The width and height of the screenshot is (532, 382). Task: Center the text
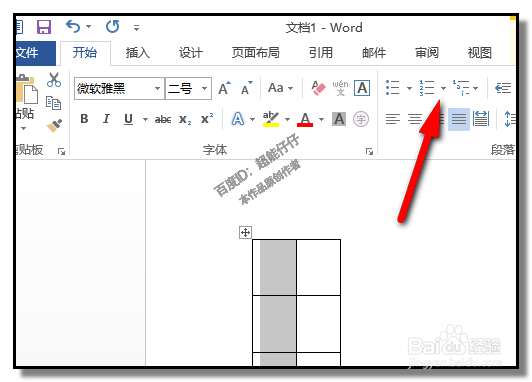click(x=415, y=119)
